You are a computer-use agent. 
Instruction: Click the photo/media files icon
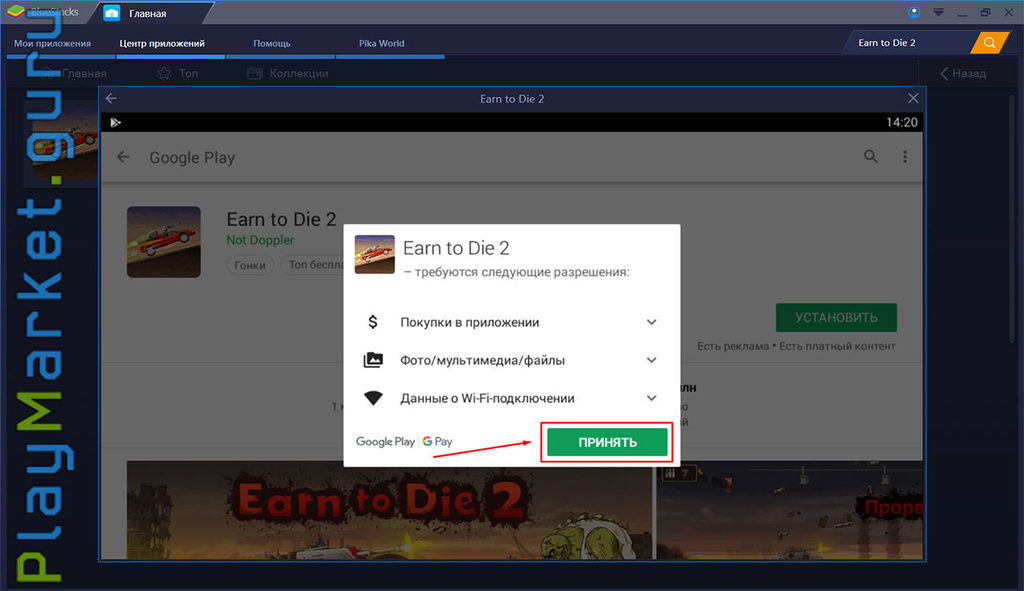pyautogui.click(x=373, y=360)
